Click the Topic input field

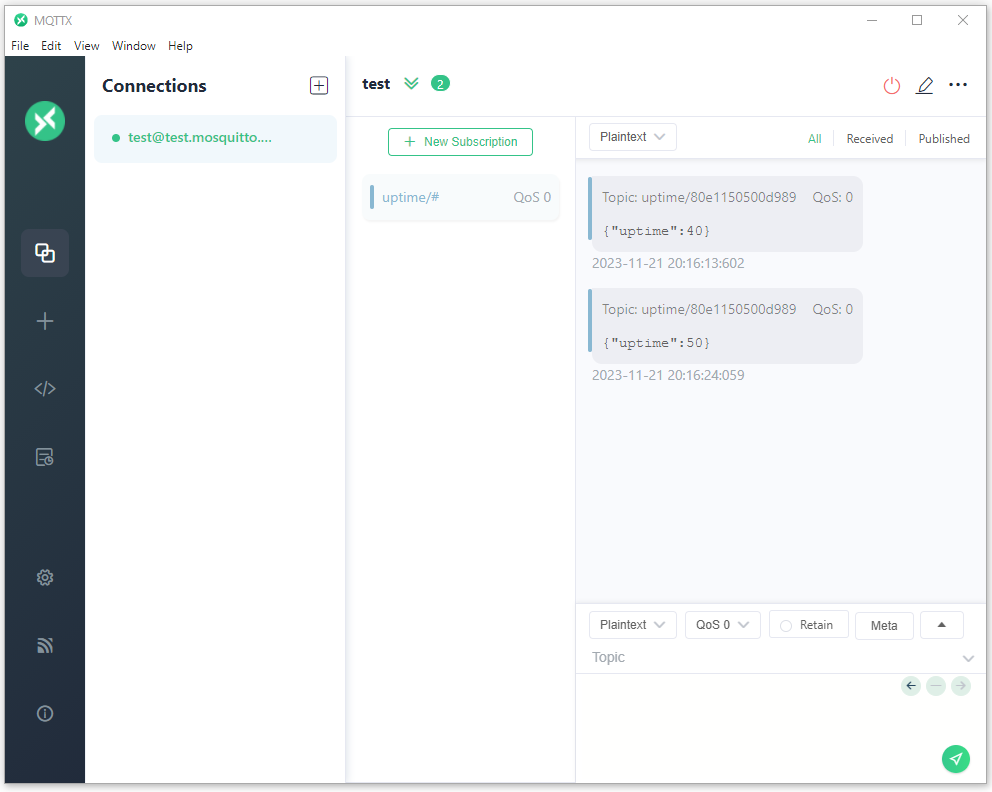tap(775, 657)
